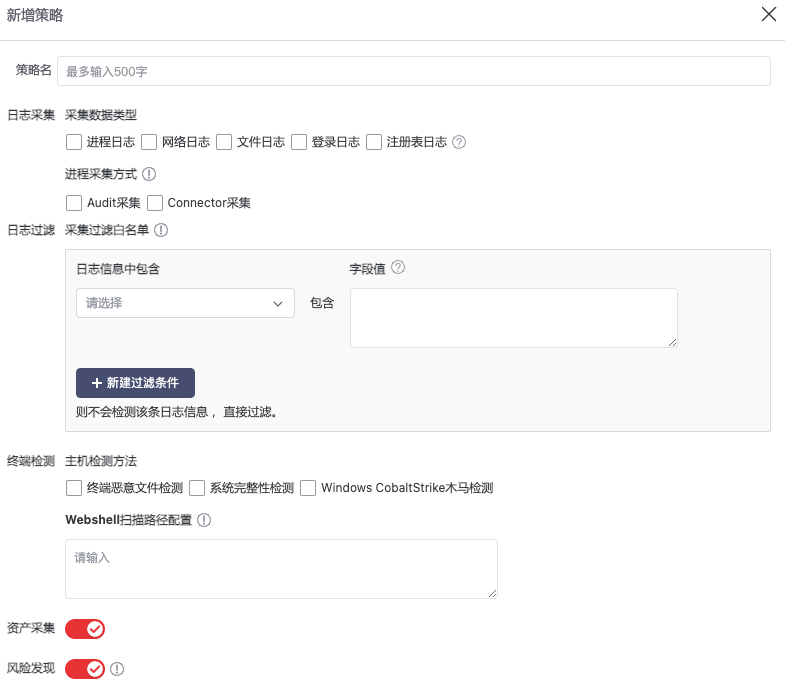
Task: Disable the 风险发现 toggle
Action: 85,669
